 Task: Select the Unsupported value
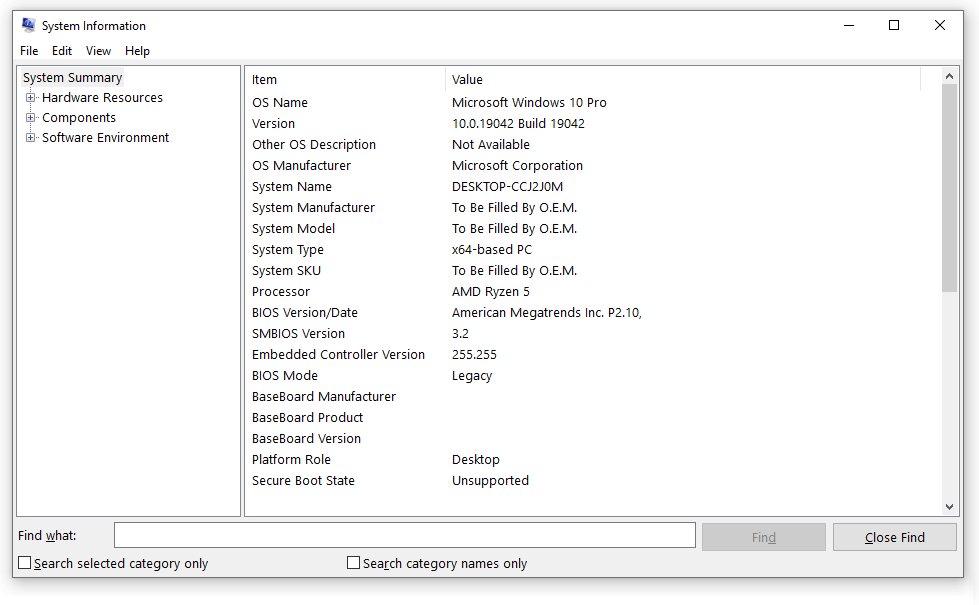pyautogui.click(x=491, y=481)
